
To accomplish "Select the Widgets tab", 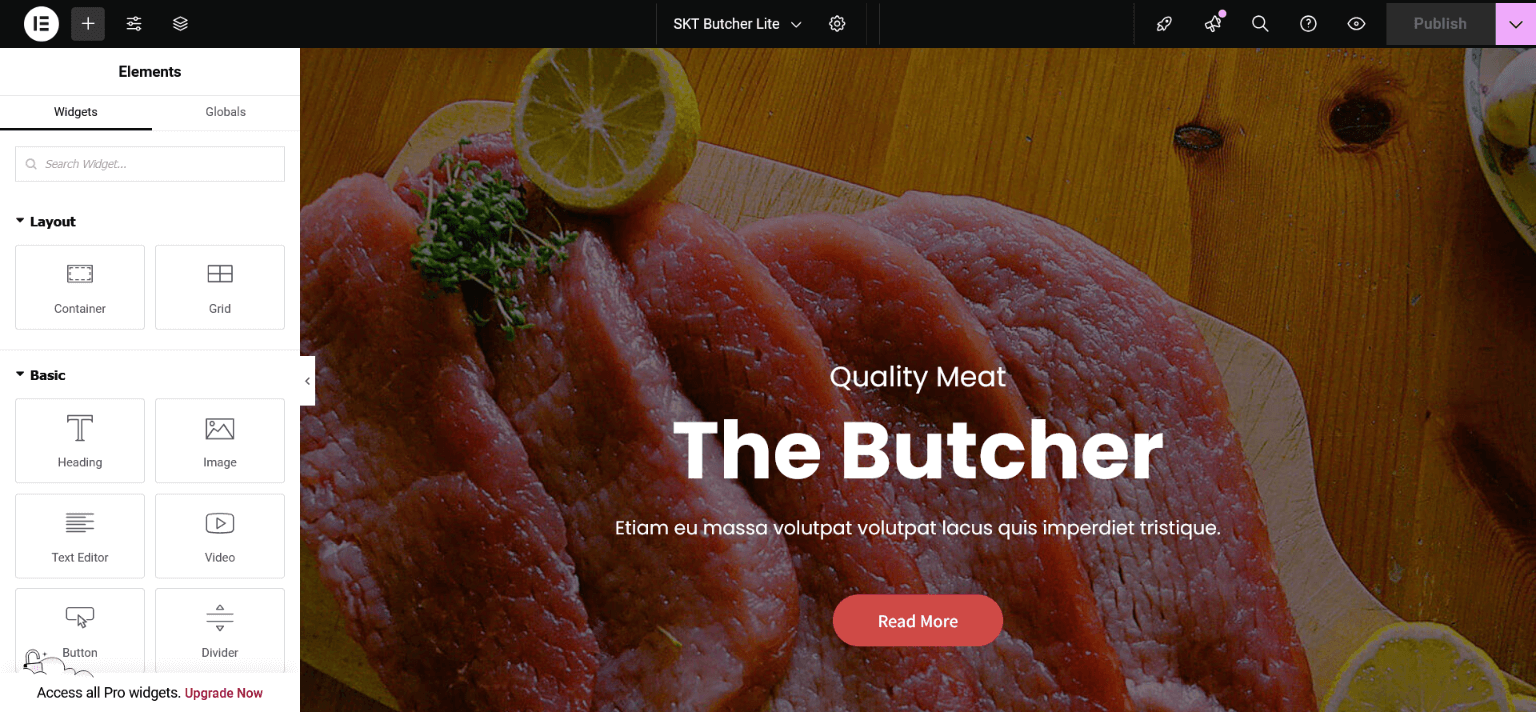I will [76, 112].
